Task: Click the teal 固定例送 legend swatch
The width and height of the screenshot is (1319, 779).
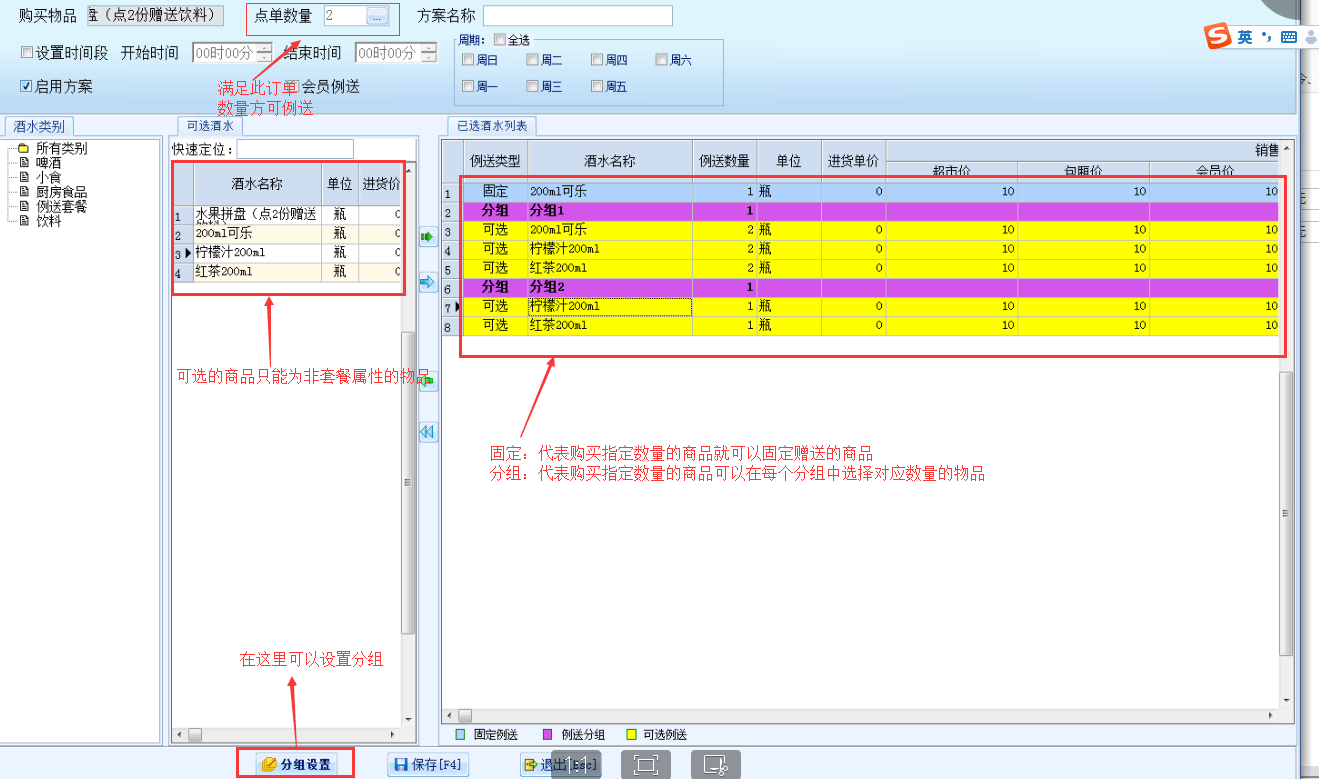Action: (461, 735)
